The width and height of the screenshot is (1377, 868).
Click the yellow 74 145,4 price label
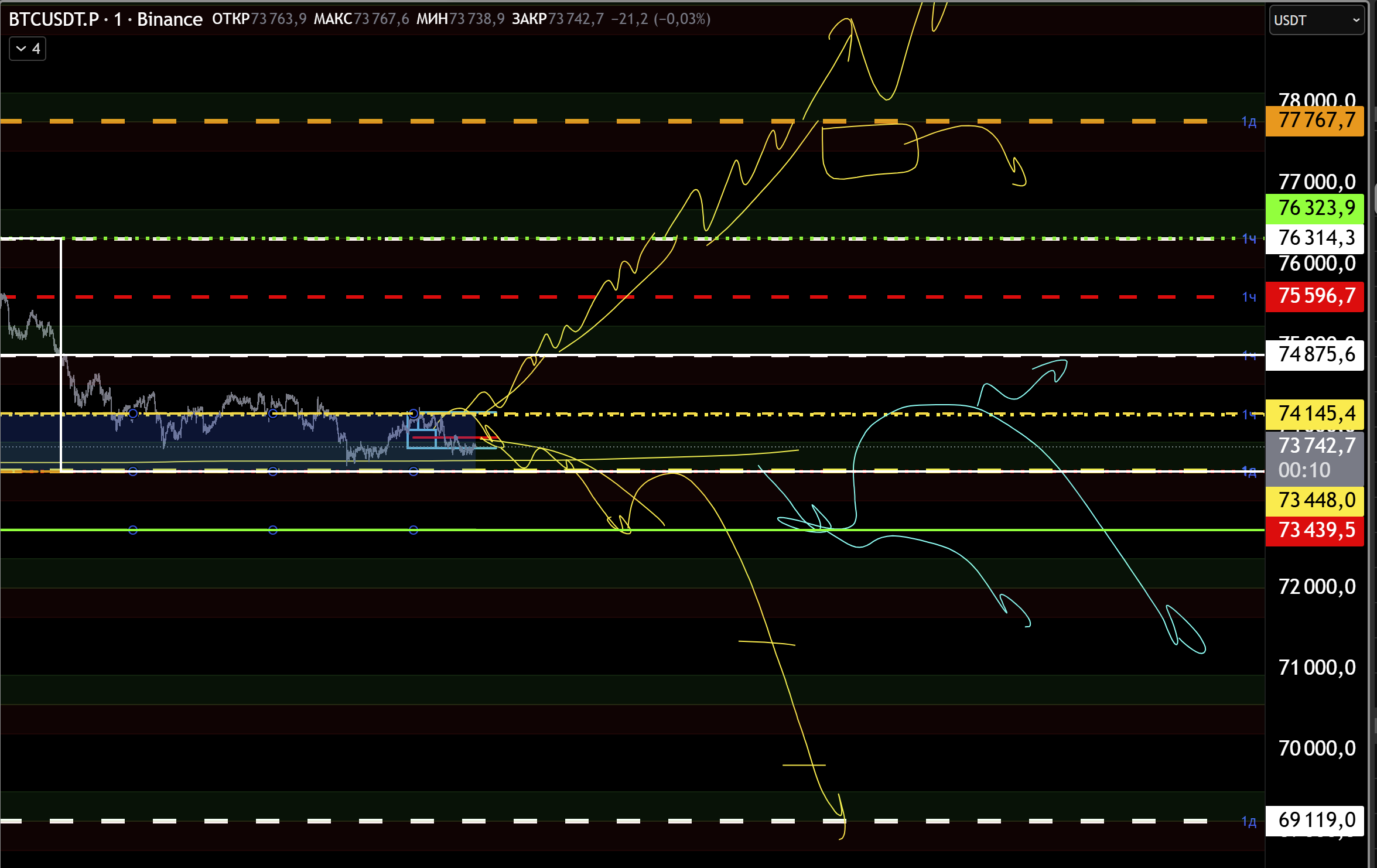tap(1315, 414)
